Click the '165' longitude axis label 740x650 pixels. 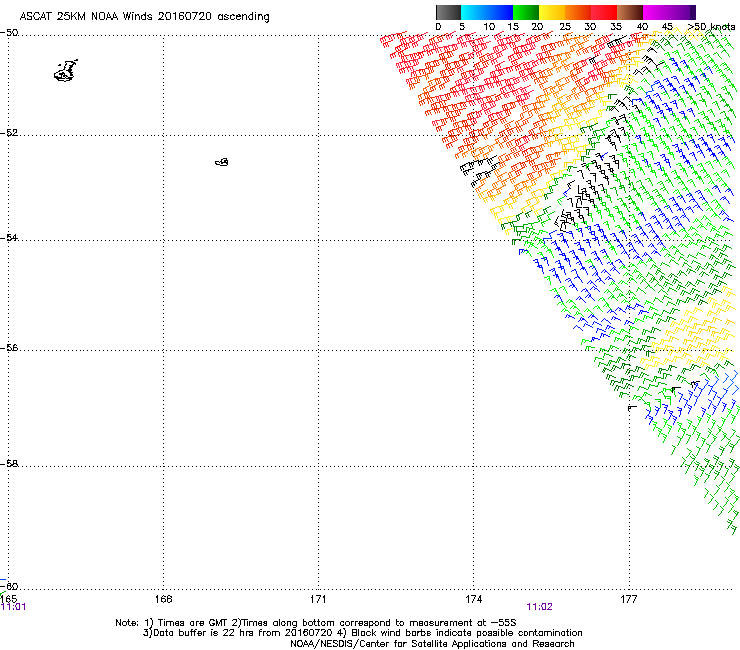8,599
